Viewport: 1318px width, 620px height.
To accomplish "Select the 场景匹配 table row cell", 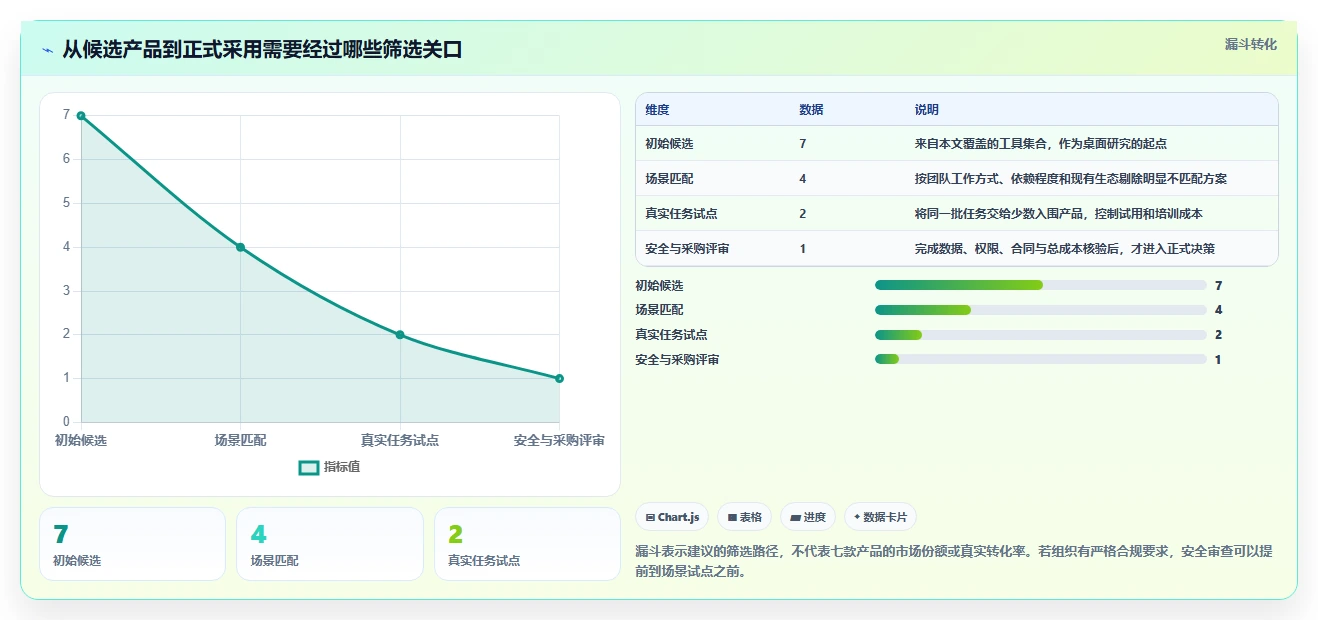I will [669, 179].
